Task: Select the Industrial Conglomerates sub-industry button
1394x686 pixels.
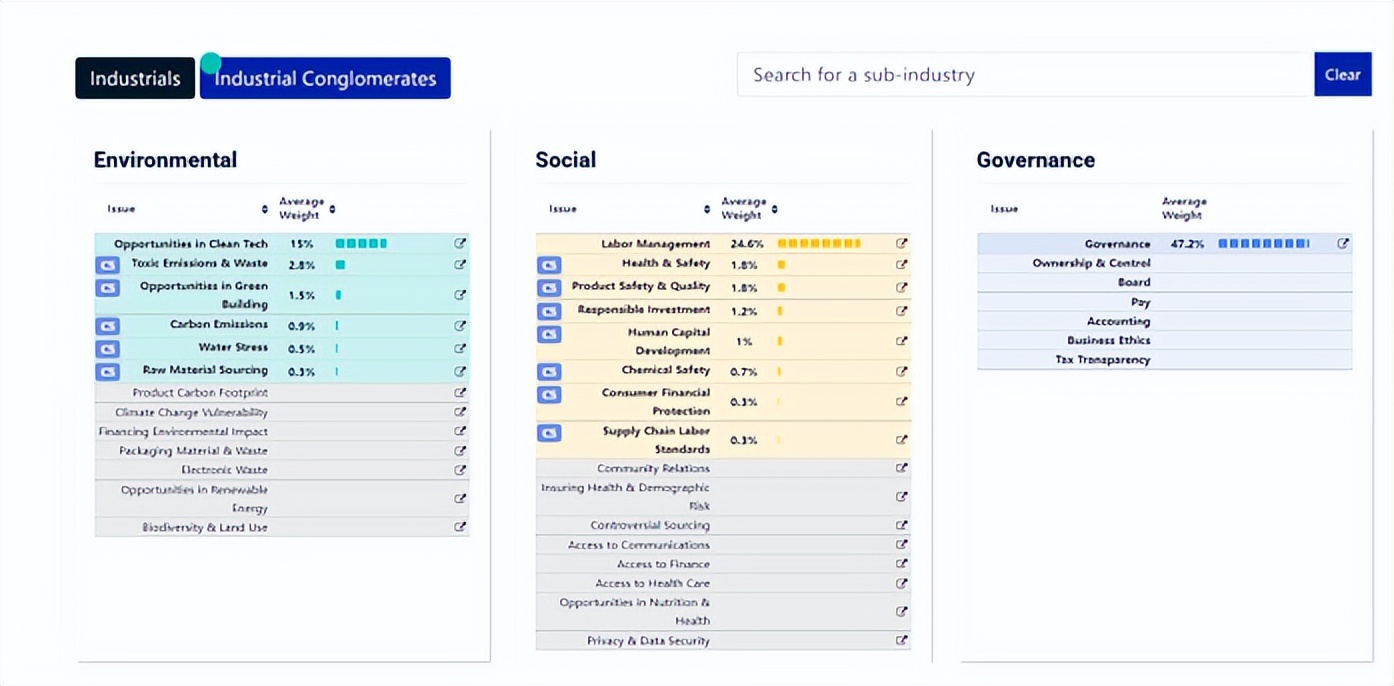Action: pos(325,78)
